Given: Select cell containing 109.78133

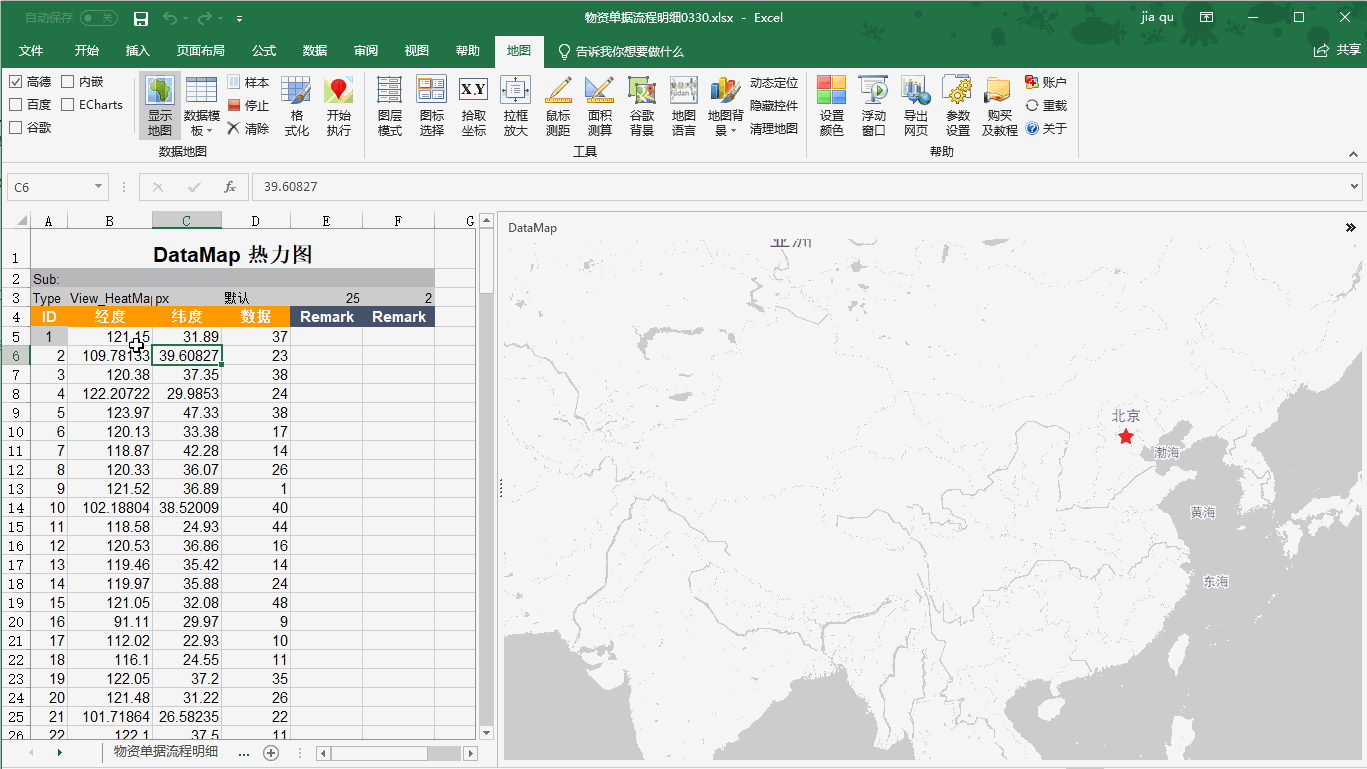Looking at the screenshot, I should [110, 355].
